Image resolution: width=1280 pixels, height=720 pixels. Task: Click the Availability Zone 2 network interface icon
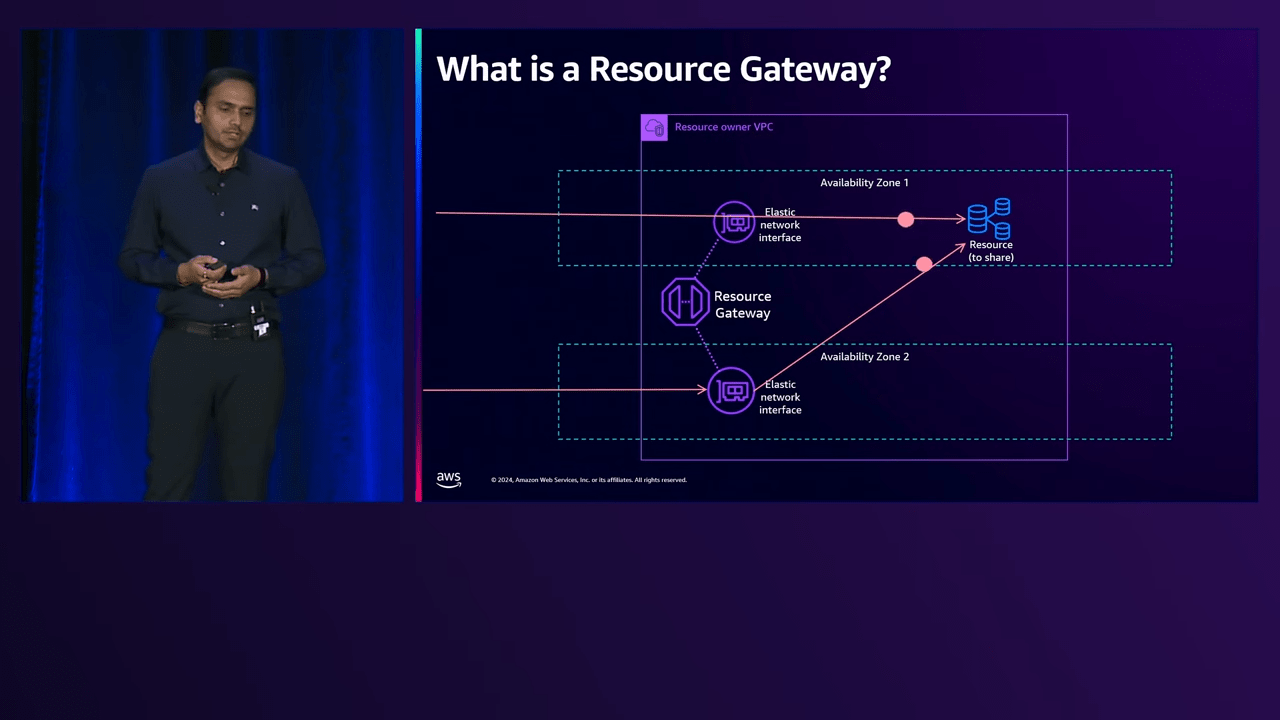tap(731, 390)
